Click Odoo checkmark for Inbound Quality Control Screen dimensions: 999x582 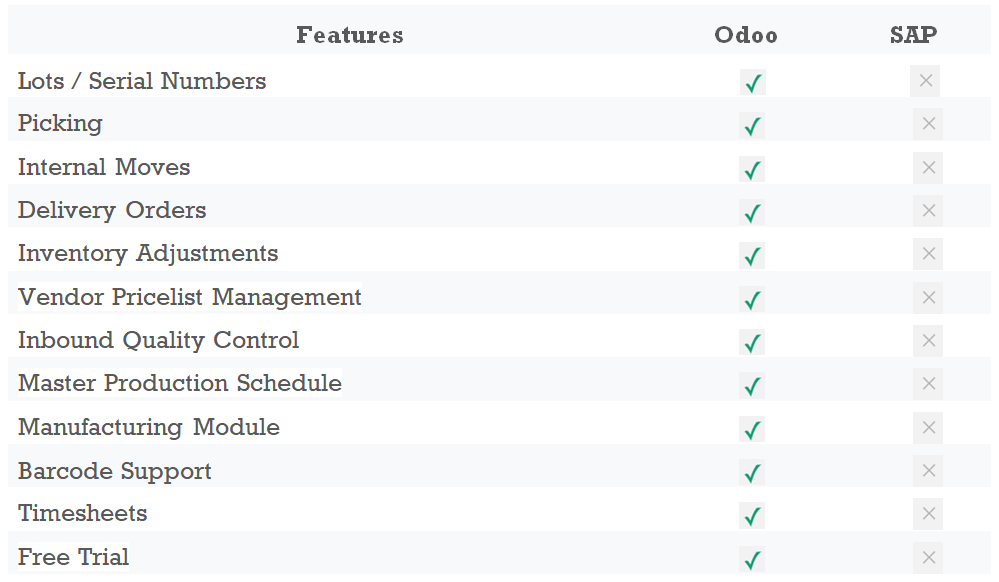click(x=752, y=342)
